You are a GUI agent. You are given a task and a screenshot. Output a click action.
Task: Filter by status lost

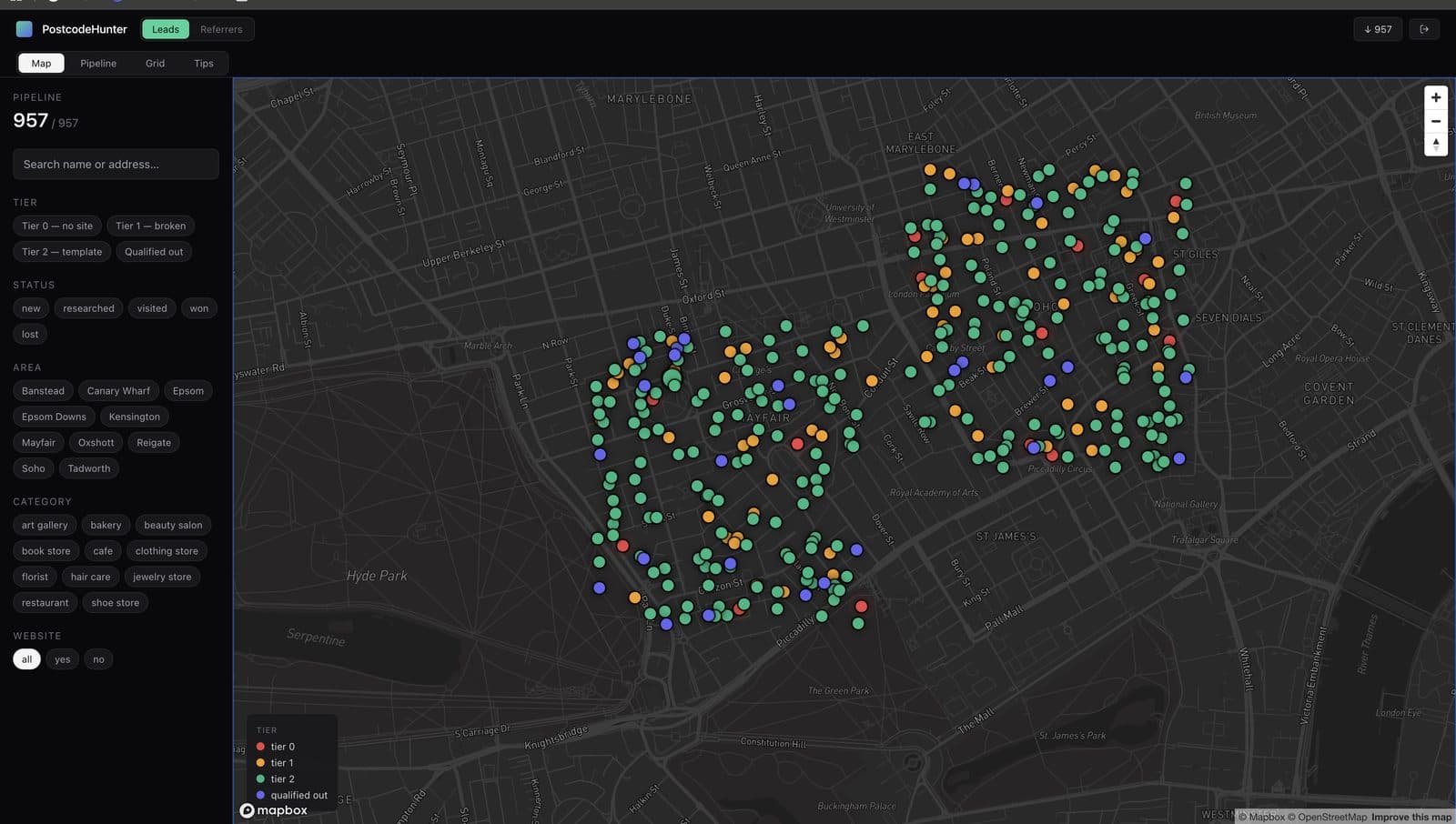(x=30, y=335)
